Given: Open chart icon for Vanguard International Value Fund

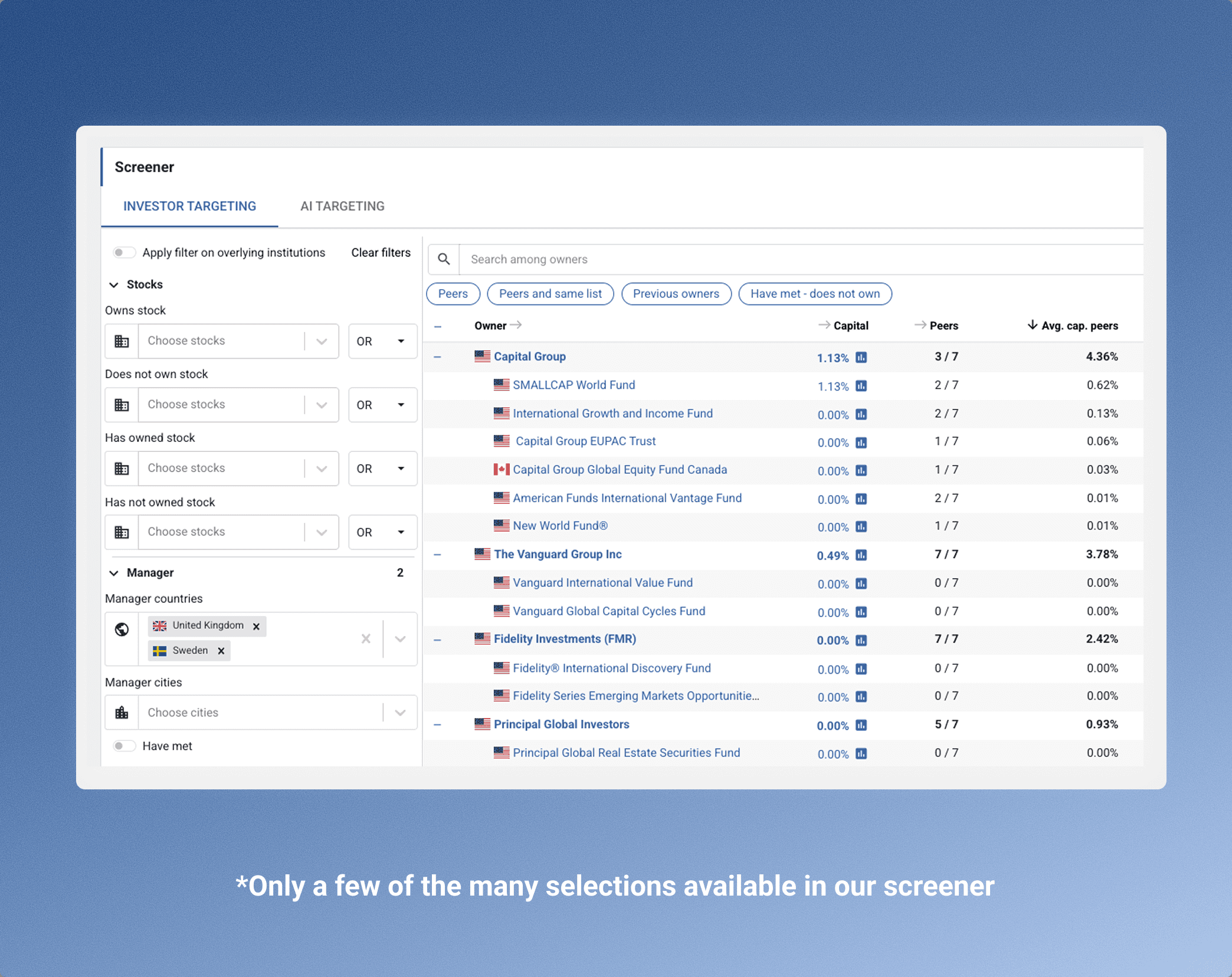Looking at the screenshot, I should pos(861,583).
